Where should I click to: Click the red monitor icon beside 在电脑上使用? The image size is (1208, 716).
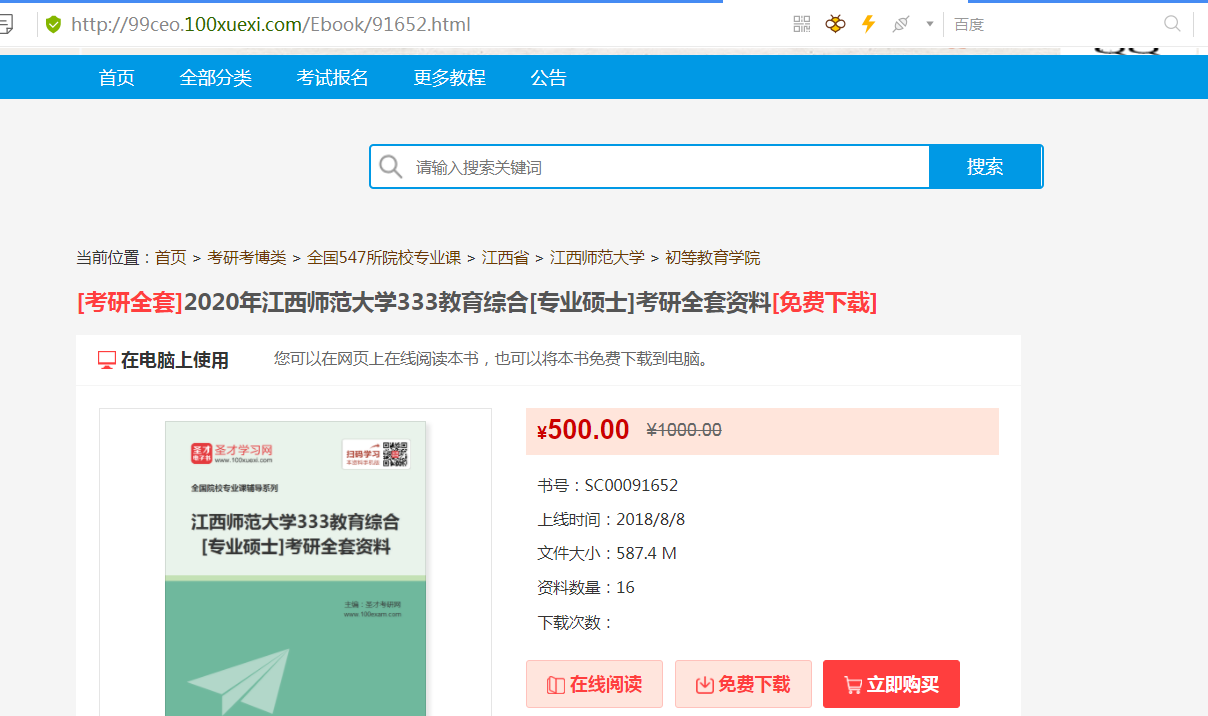pos(107,359)
